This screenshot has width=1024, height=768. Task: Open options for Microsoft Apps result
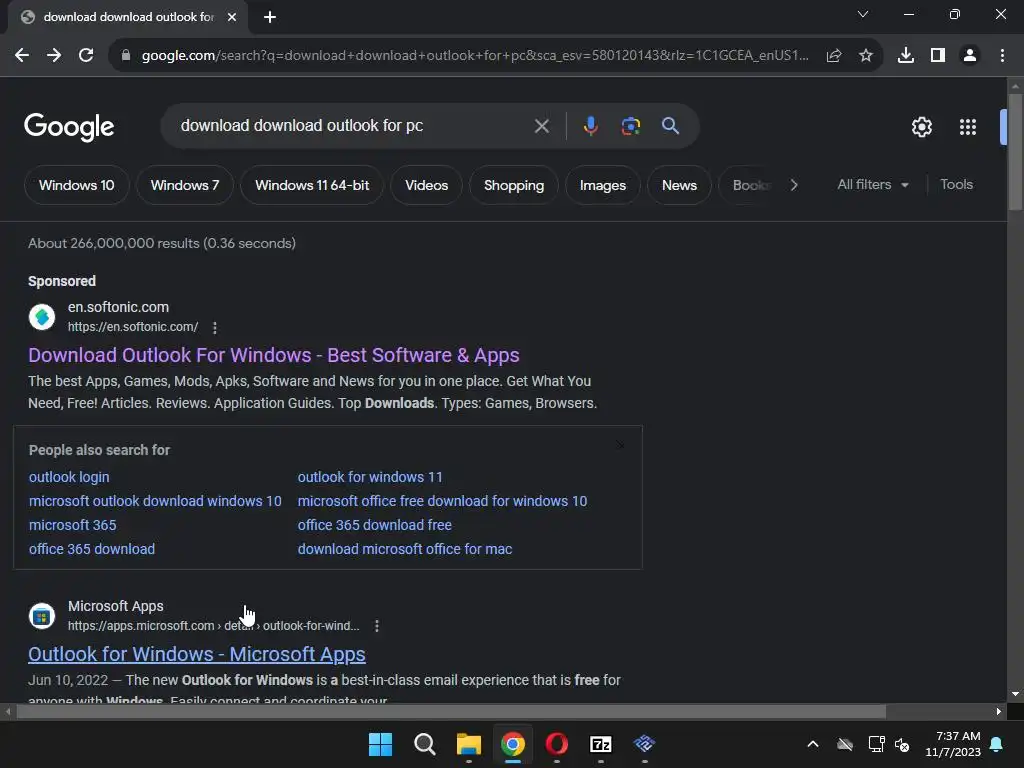pyautogui.click(x=377, y=626)
